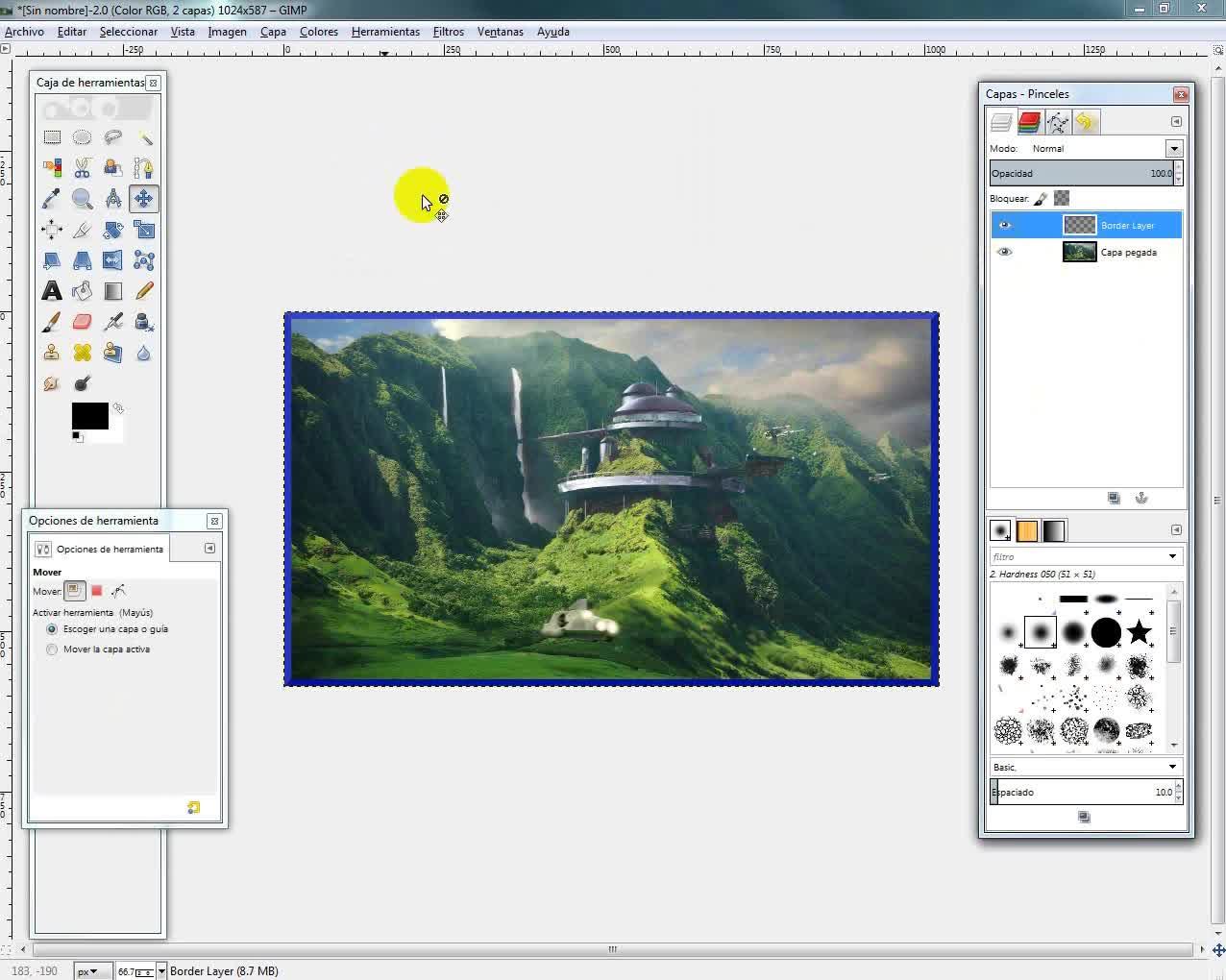Select the Rectangle Select tool
1226x980 pixels.
[52, 137]
